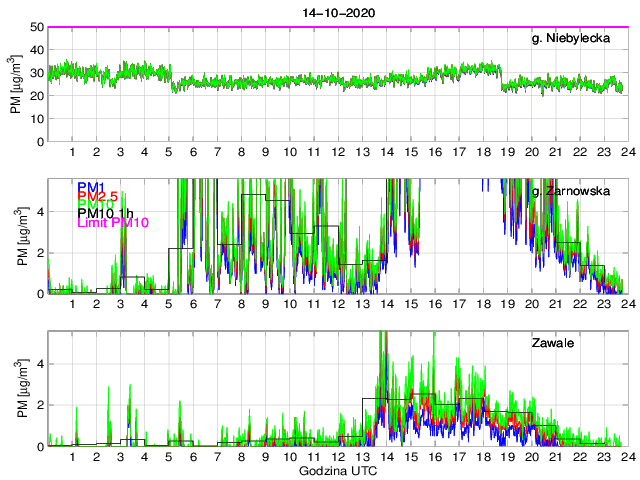Screen dimensions: 640x480
Task: Click the 50 tick on the top y-axis
Action: 38,27
